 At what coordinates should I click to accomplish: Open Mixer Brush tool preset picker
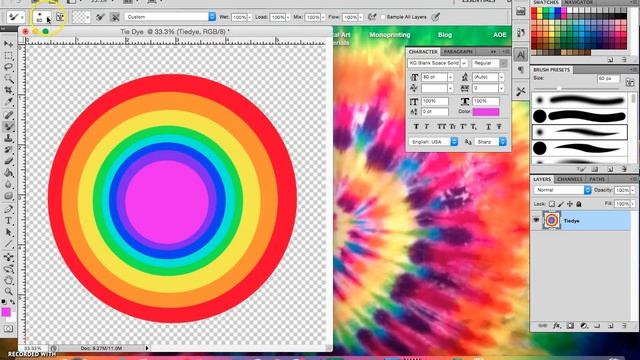16,17
